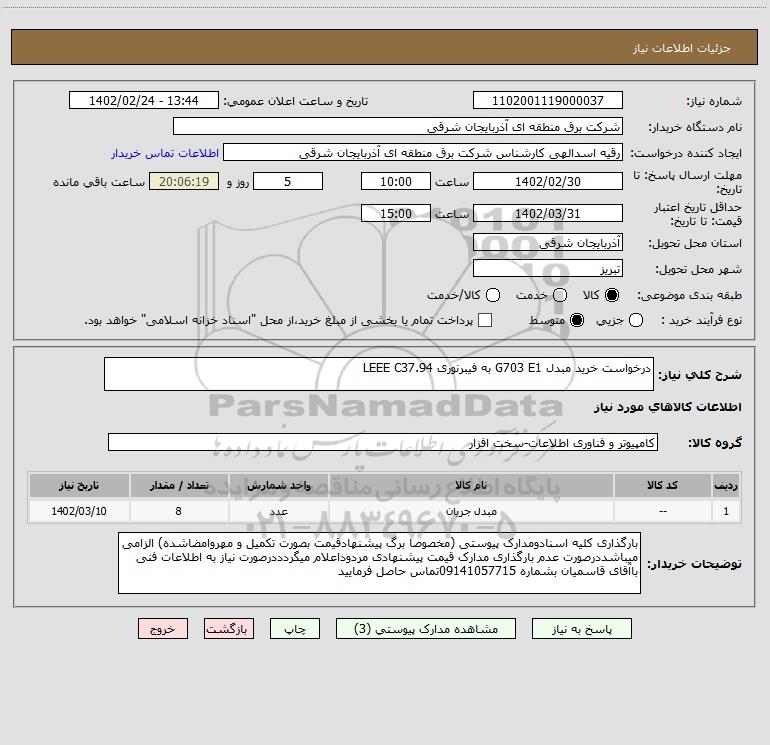Viewport: 770px width, 745px height.
Task: Click the announcement date field 1402/02/24 - 13:44
Action: (144, 101)
